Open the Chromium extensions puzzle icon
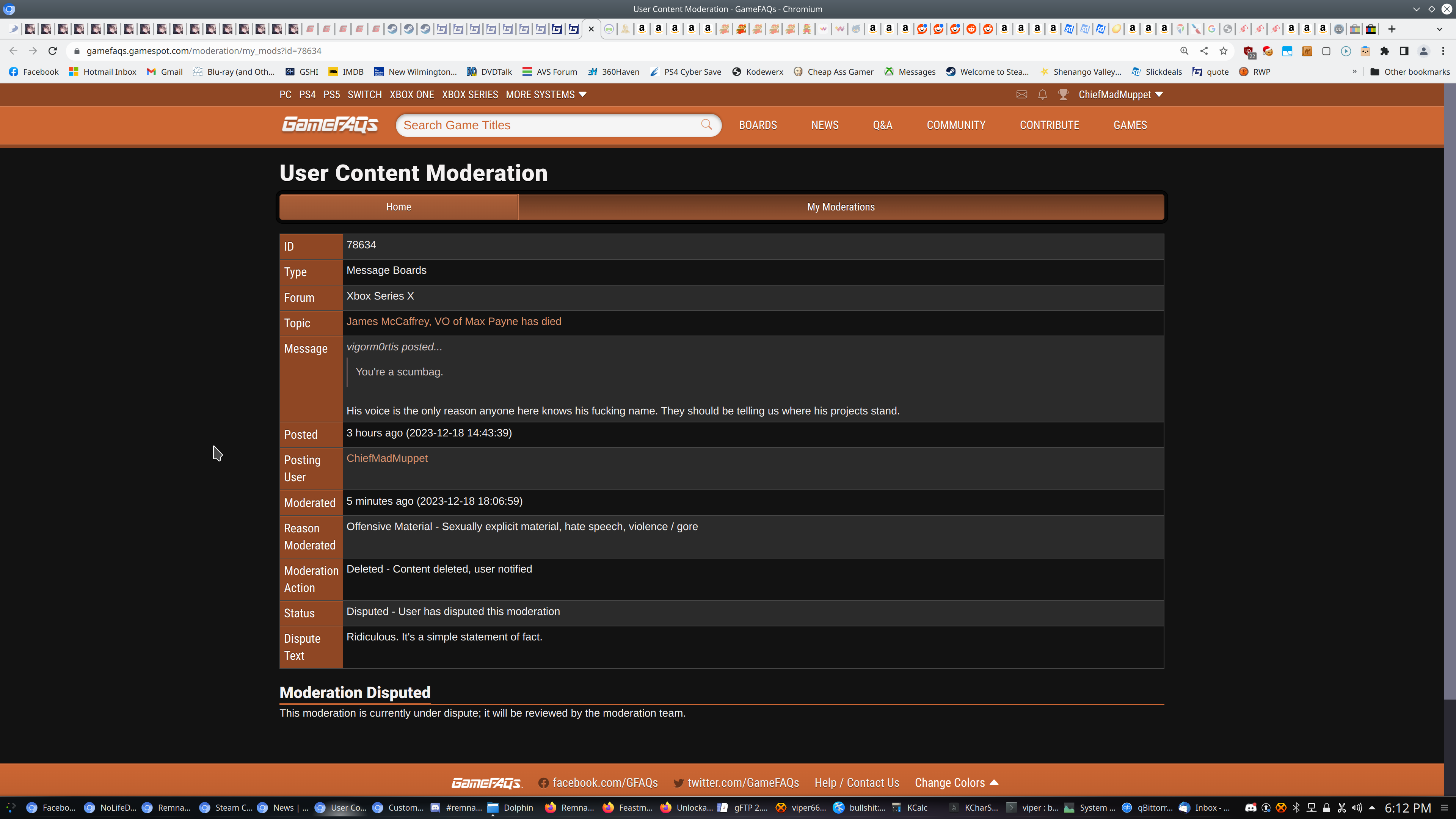 1384,51
